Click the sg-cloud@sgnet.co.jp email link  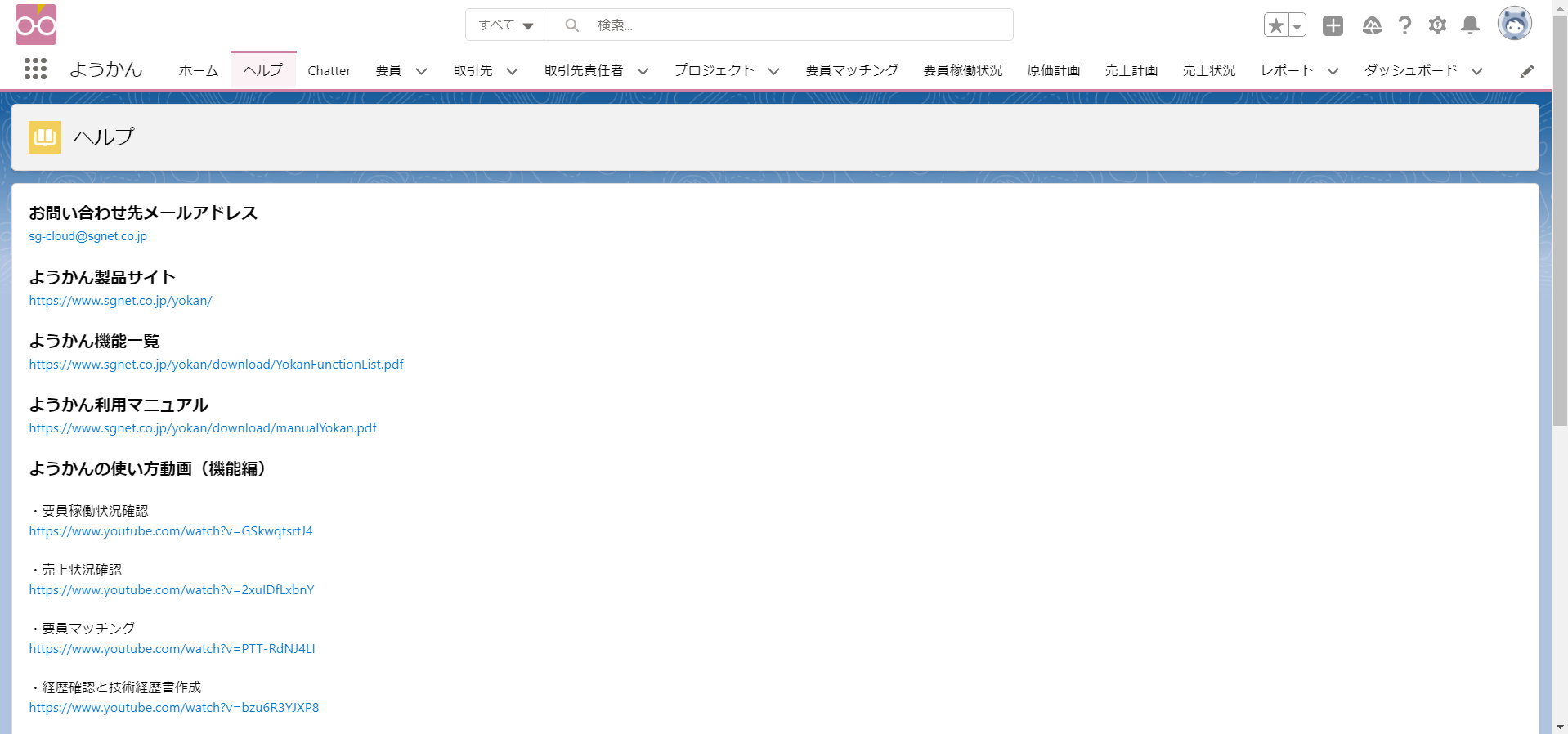(88, 236)
